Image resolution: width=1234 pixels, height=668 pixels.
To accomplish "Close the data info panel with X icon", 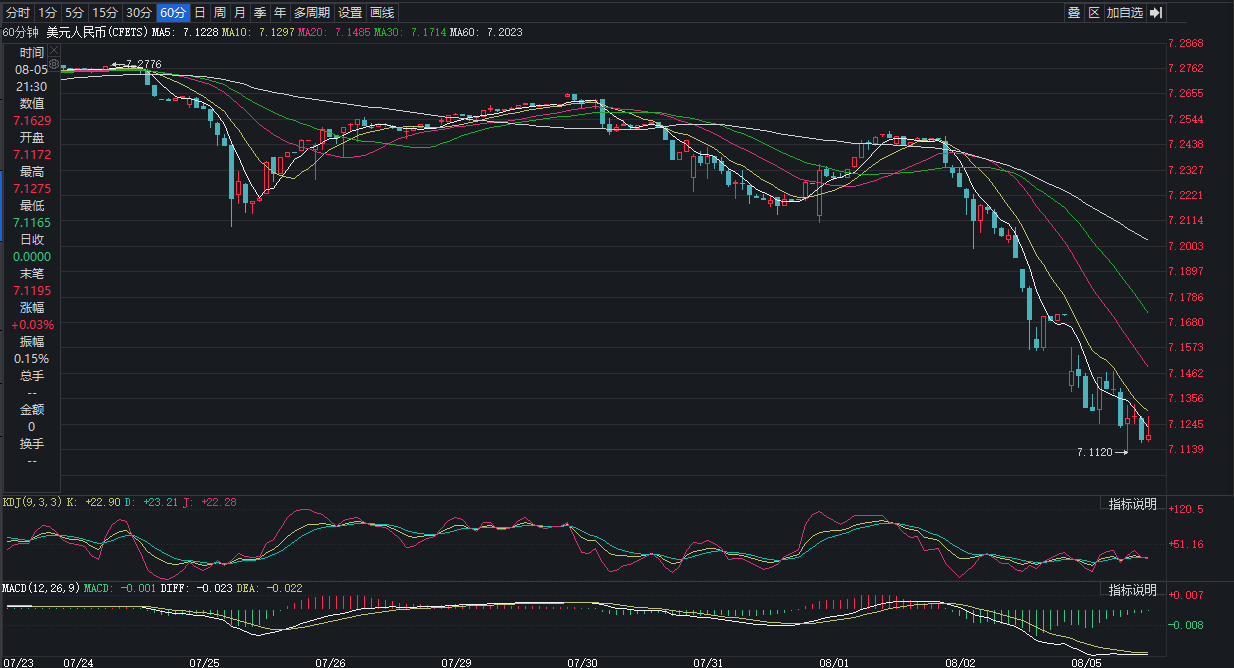I will click(x=54, y=49).
